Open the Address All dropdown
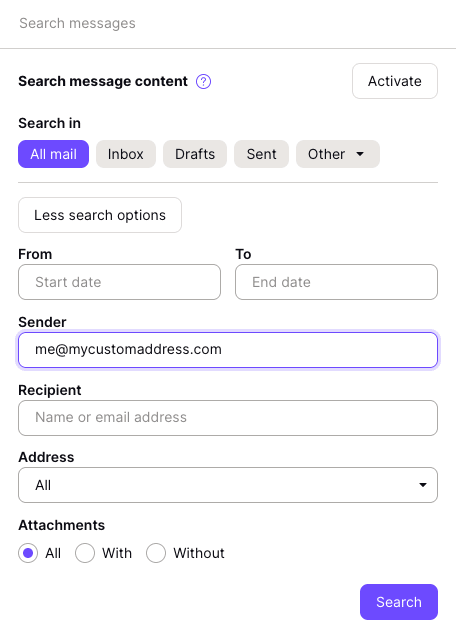This screenshot has width=456, height=639. [x=228, y=485]
